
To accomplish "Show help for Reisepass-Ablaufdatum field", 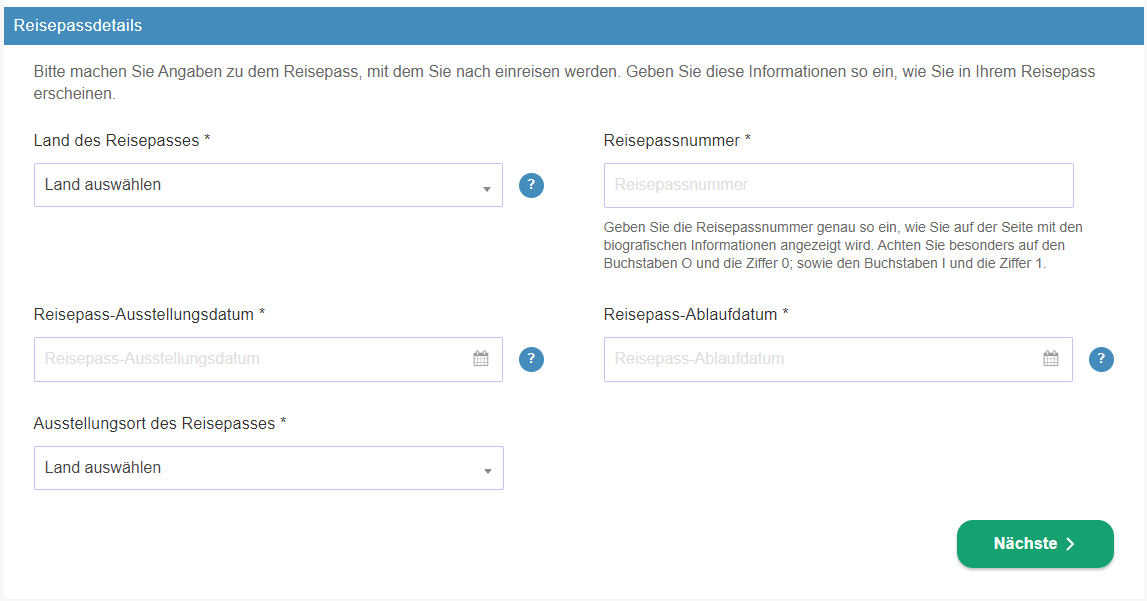I will 1101,359.
